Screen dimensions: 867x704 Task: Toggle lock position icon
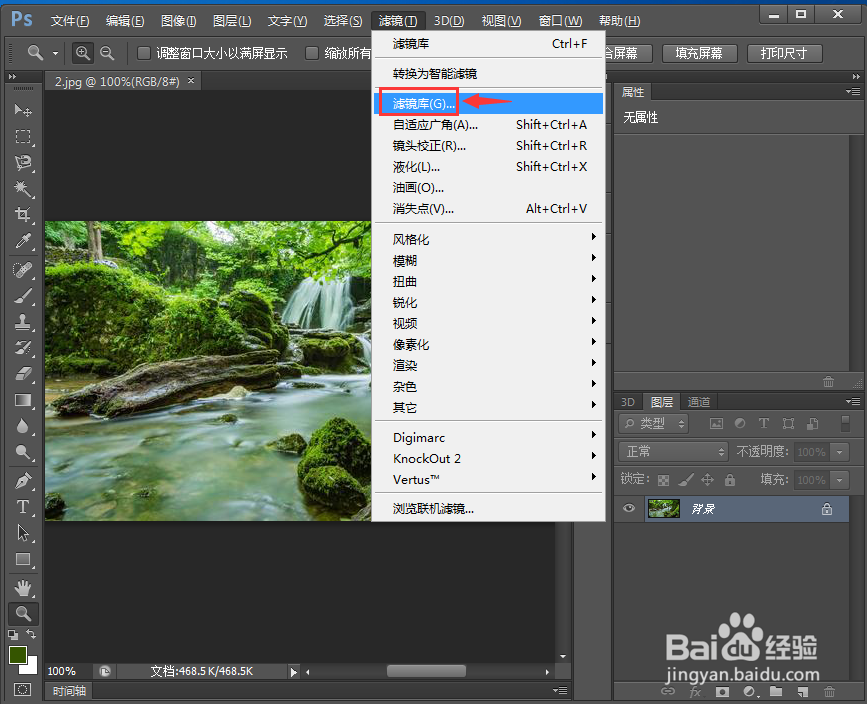pos(708,479)
